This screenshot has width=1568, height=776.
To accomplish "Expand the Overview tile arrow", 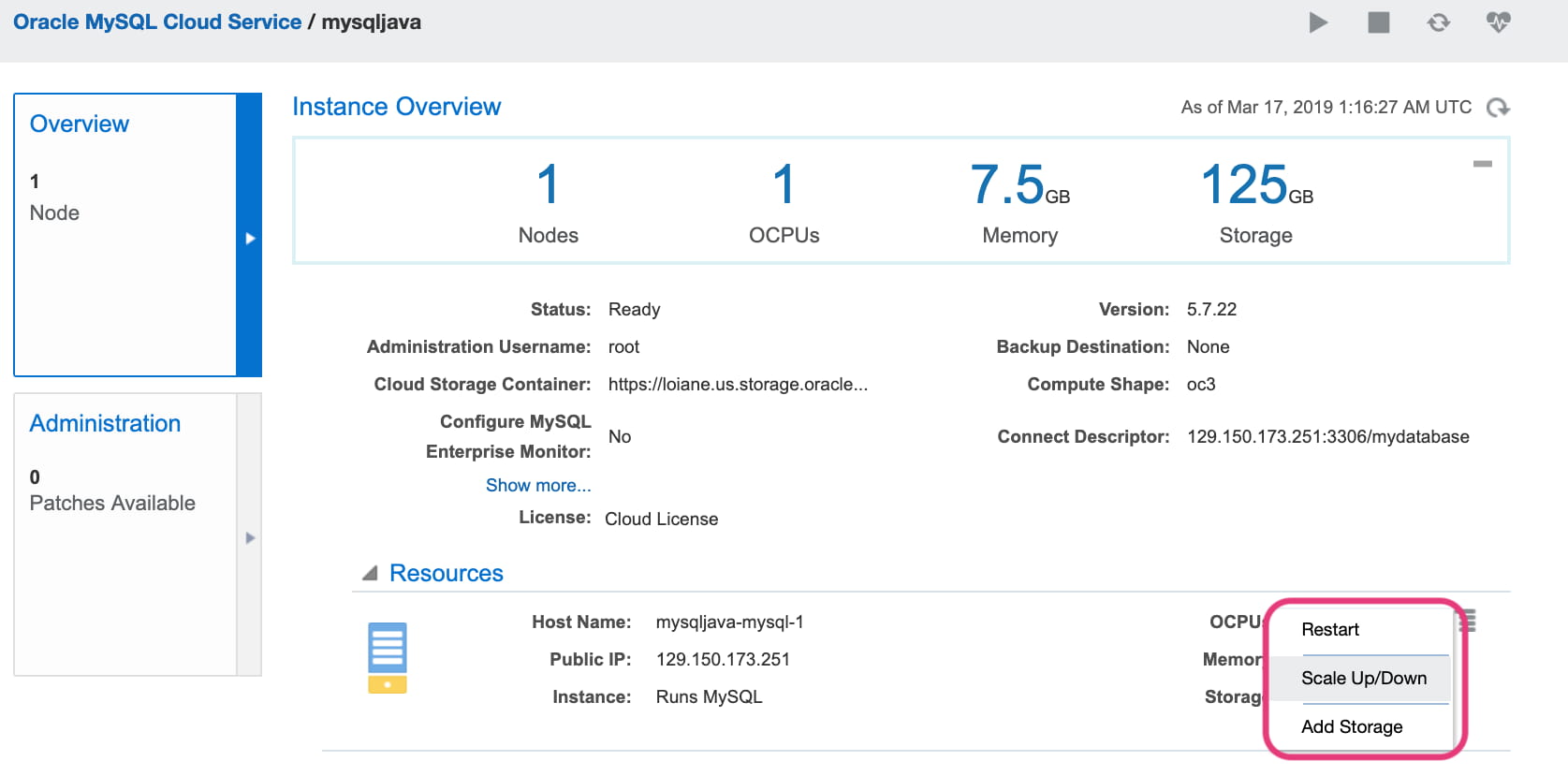I will [x=249, y=238].
